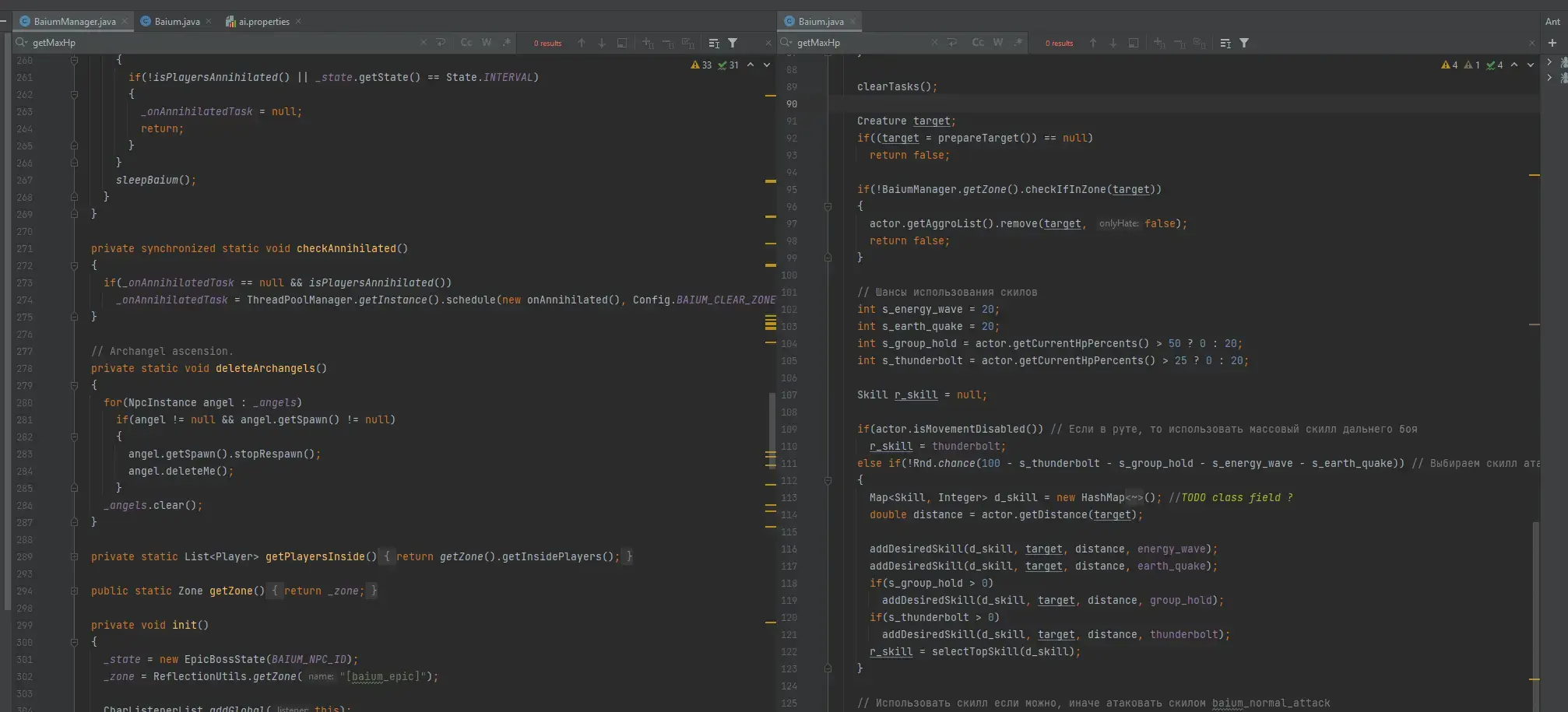
Task: Open results in Find window, left bar
Action: (714, 43)
